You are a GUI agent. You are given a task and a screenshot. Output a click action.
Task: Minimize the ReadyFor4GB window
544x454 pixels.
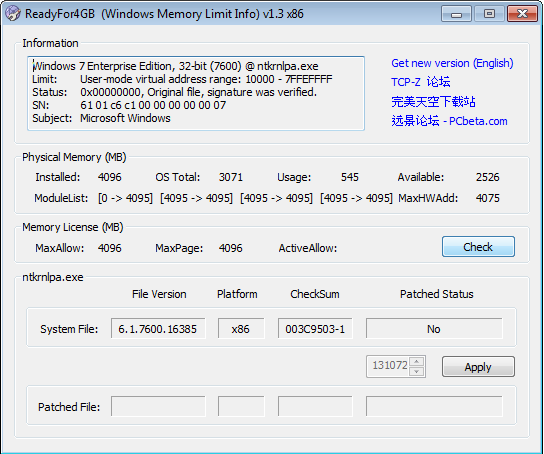[x=456, y=14]
